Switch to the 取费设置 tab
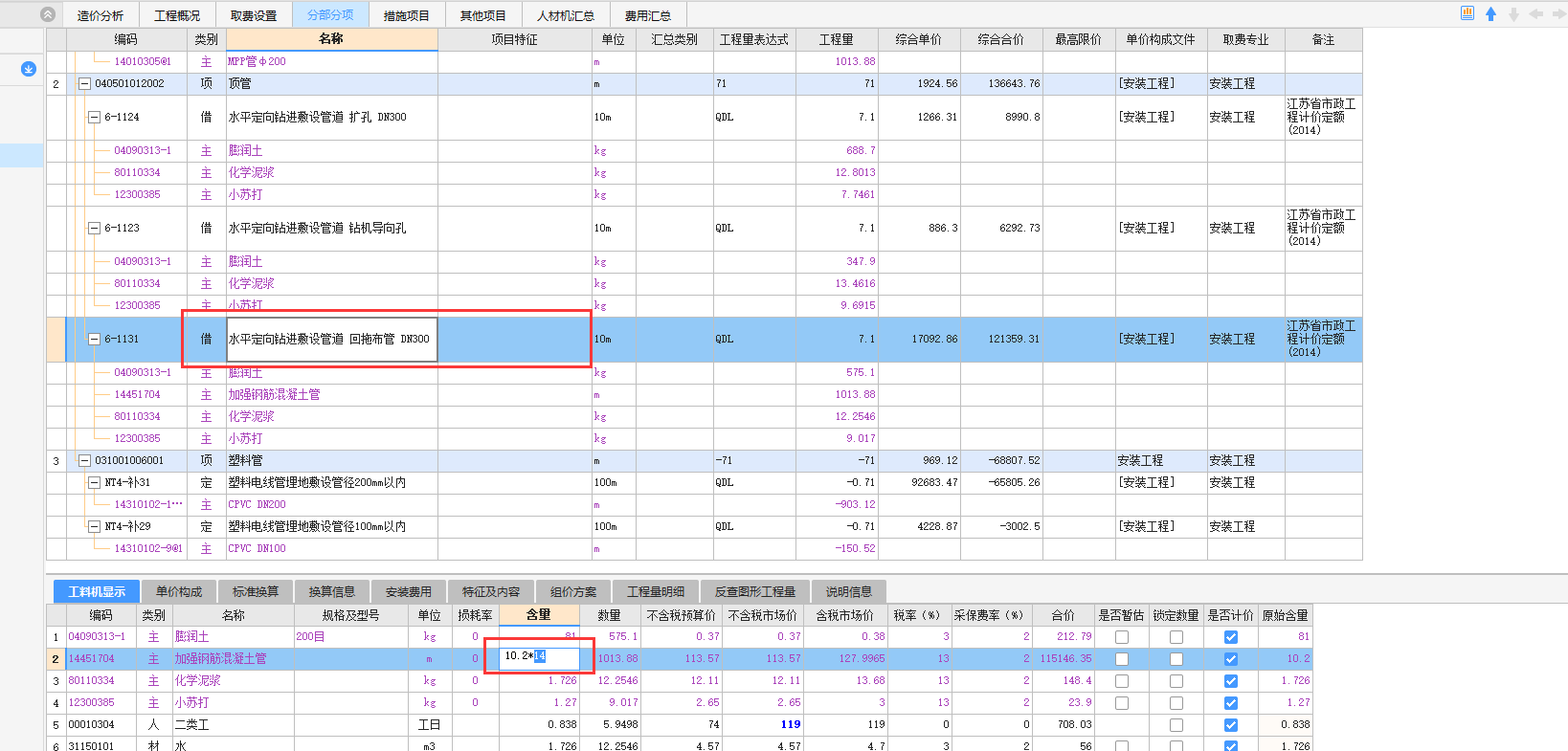The height and width of the screenshot is (751, 1568). pyautogui.click(x=254, y=15)
